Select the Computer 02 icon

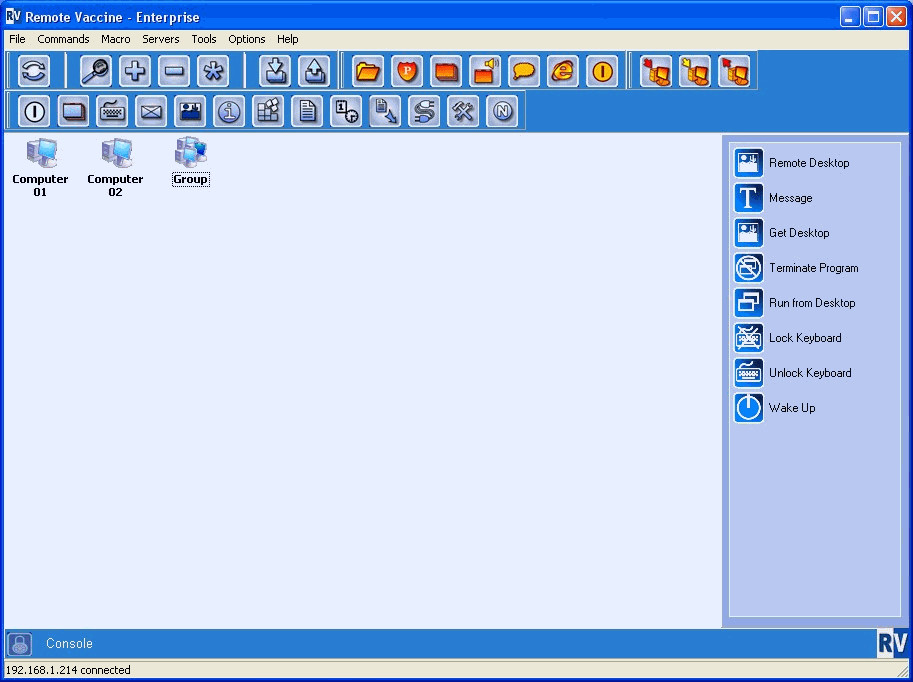[x=115, y=167]
